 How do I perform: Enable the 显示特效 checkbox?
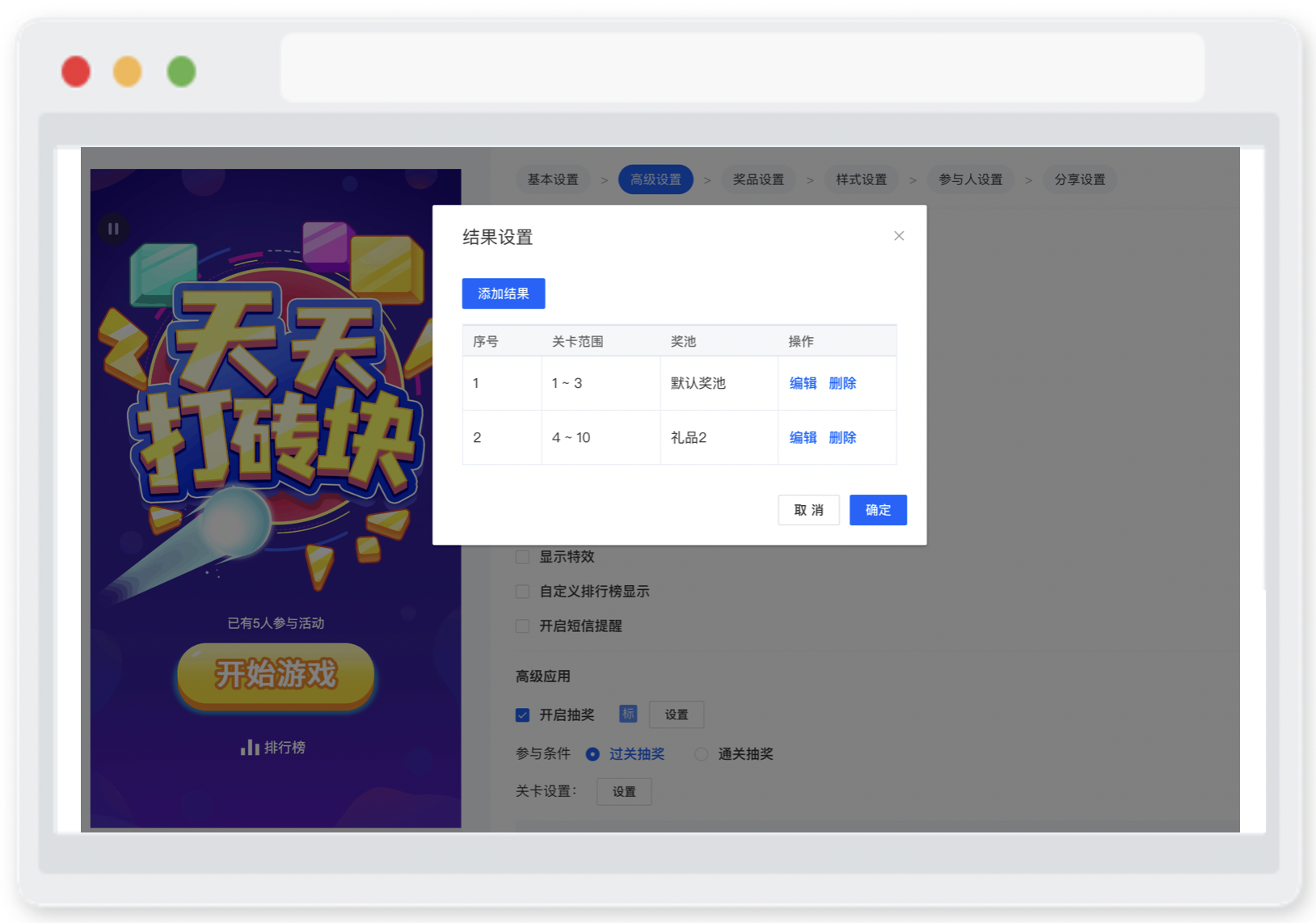[523, 557]
